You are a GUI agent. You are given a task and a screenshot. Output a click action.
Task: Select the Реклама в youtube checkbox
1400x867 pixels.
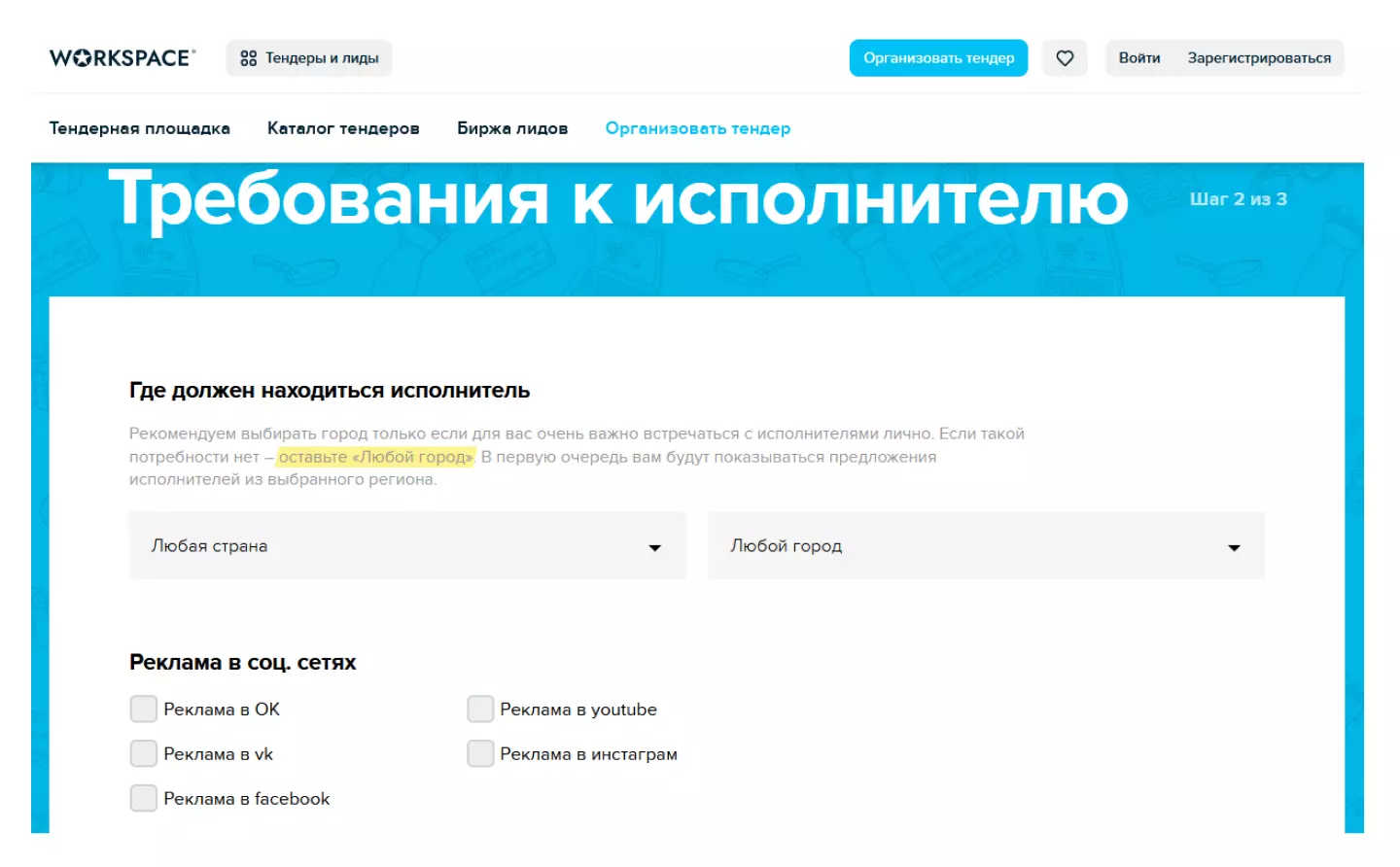(480, 710)
